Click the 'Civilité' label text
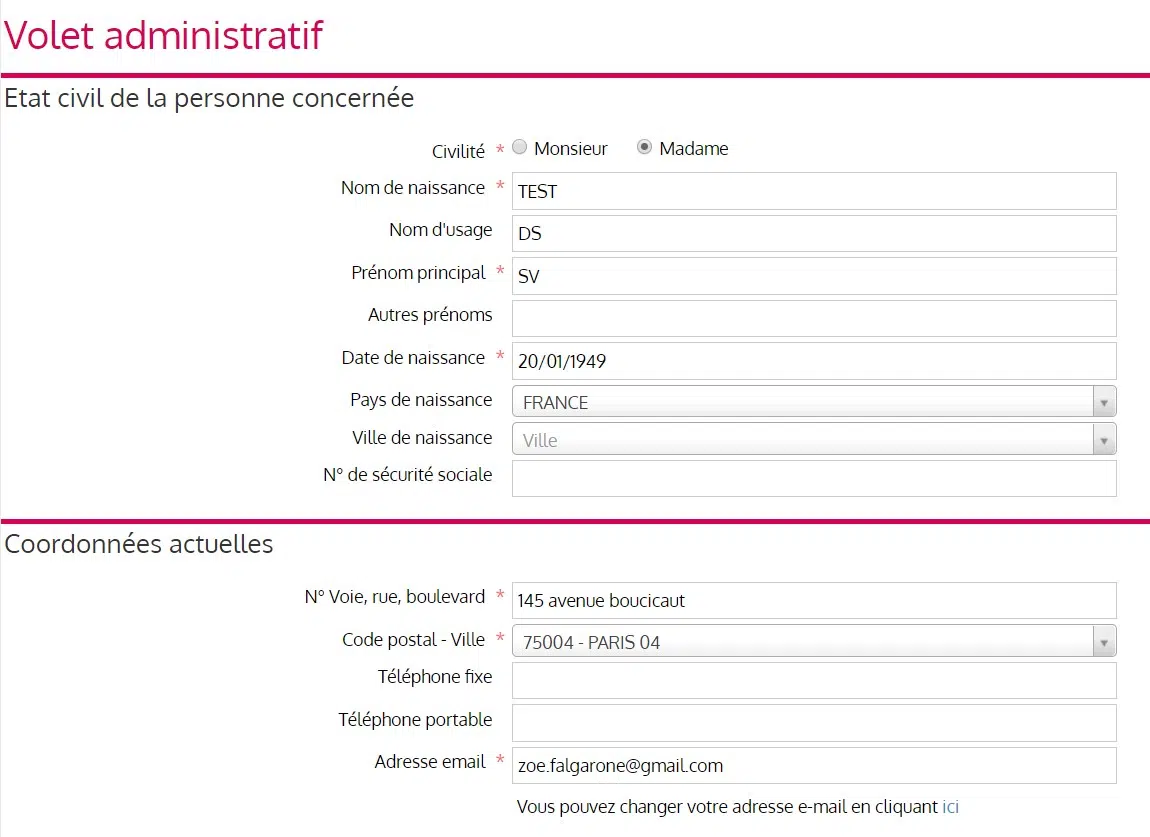Image resolution: width=1150 pixels, height=837 pixels. pyautogui.click(x=458, y=151)
